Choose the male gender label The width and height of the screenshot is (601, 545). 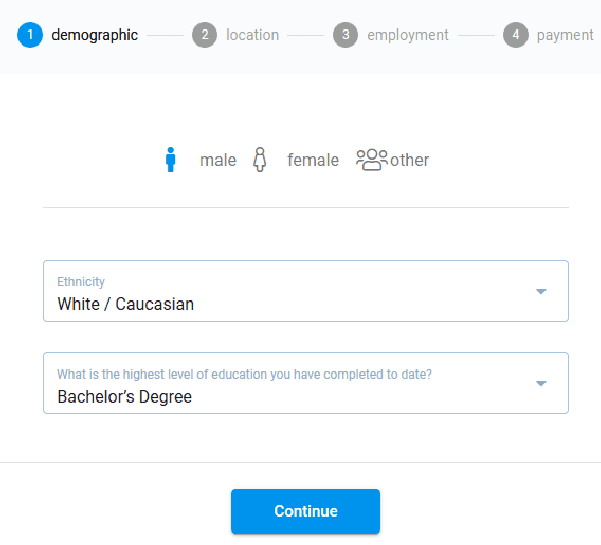(218, 160)
